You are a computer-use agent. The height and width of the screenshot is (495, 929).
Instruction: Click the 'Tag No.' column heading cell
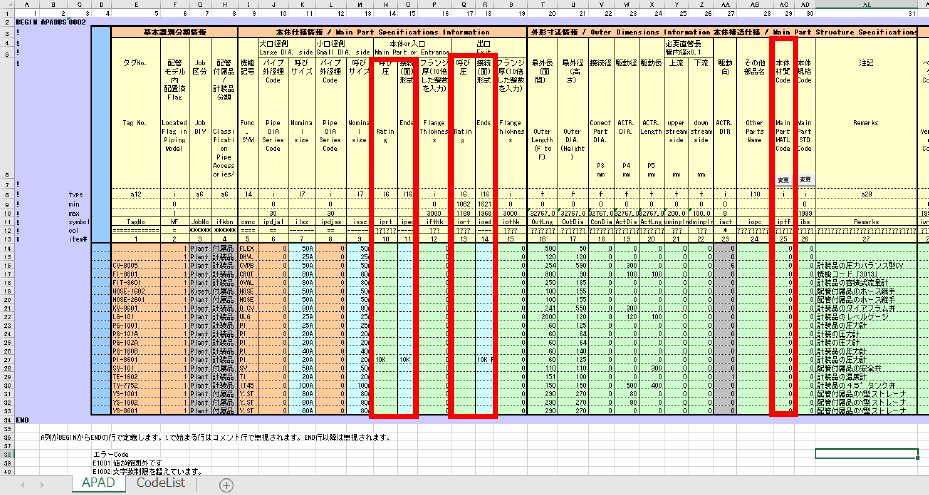point(136,123)
